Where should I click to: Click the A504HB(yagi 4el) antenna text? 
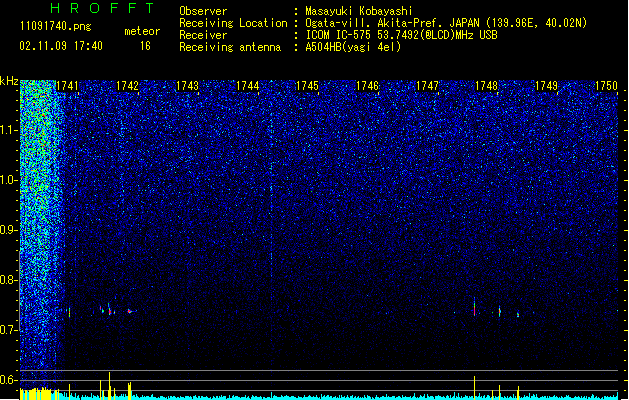click(353, 47)
